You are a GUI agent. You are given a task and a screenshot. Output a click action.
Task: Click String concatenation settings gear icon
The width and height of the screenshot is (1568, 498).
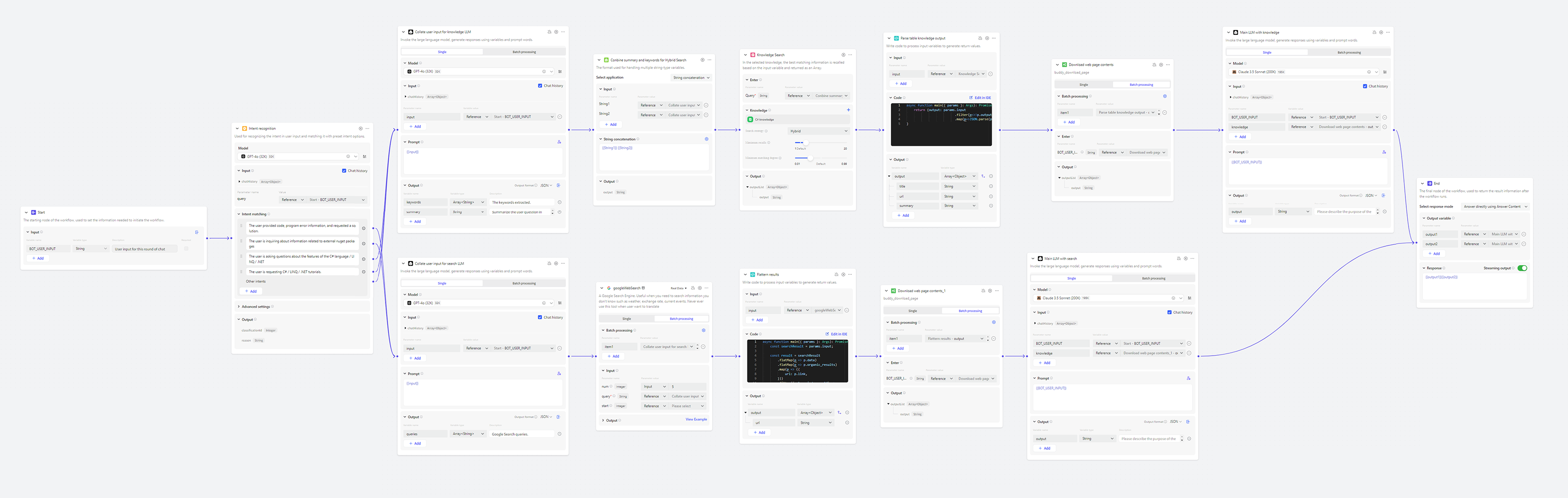pos(706,139)
